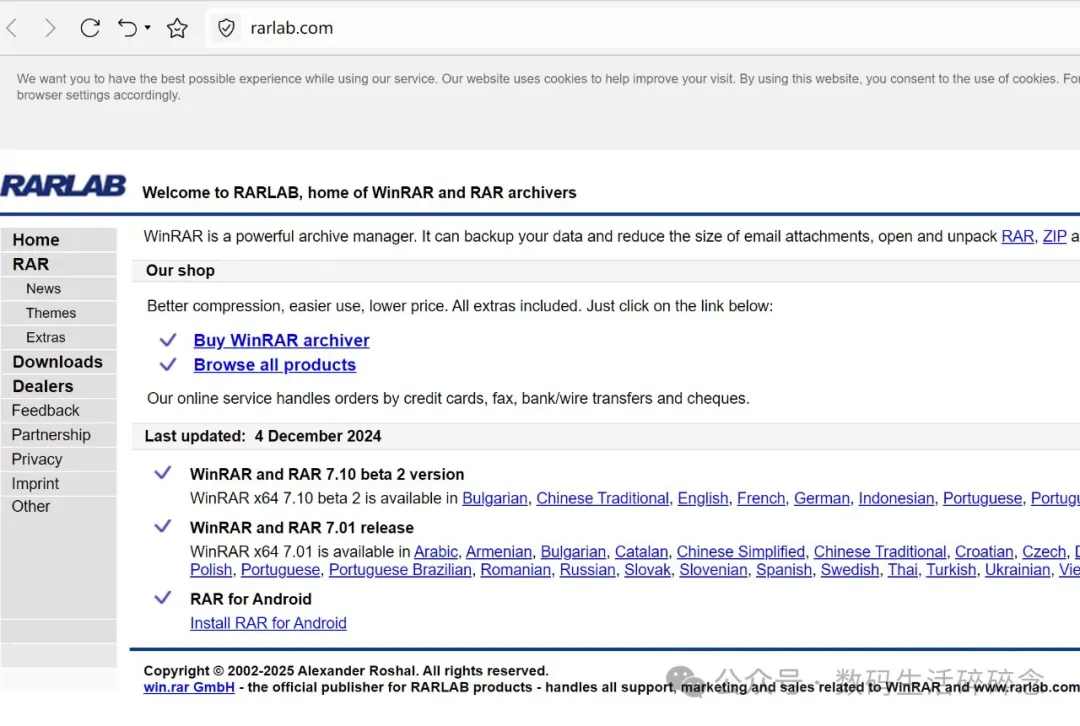
Task: Click the Buy WinRAR archiver link
Action: (x=281, y=340)
